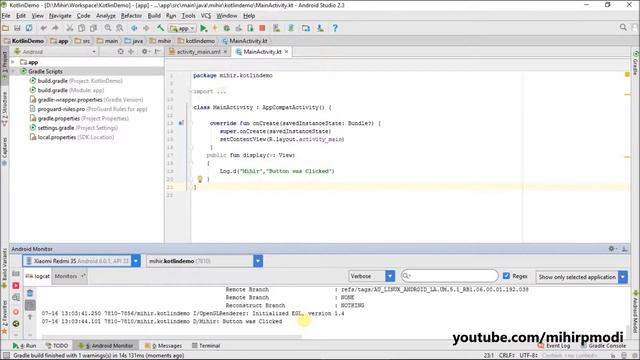Screen dimensions: 640x360
Task: Click the navigate Forward arrow icon
Action: pyautogui.click(x=146, y=28)
